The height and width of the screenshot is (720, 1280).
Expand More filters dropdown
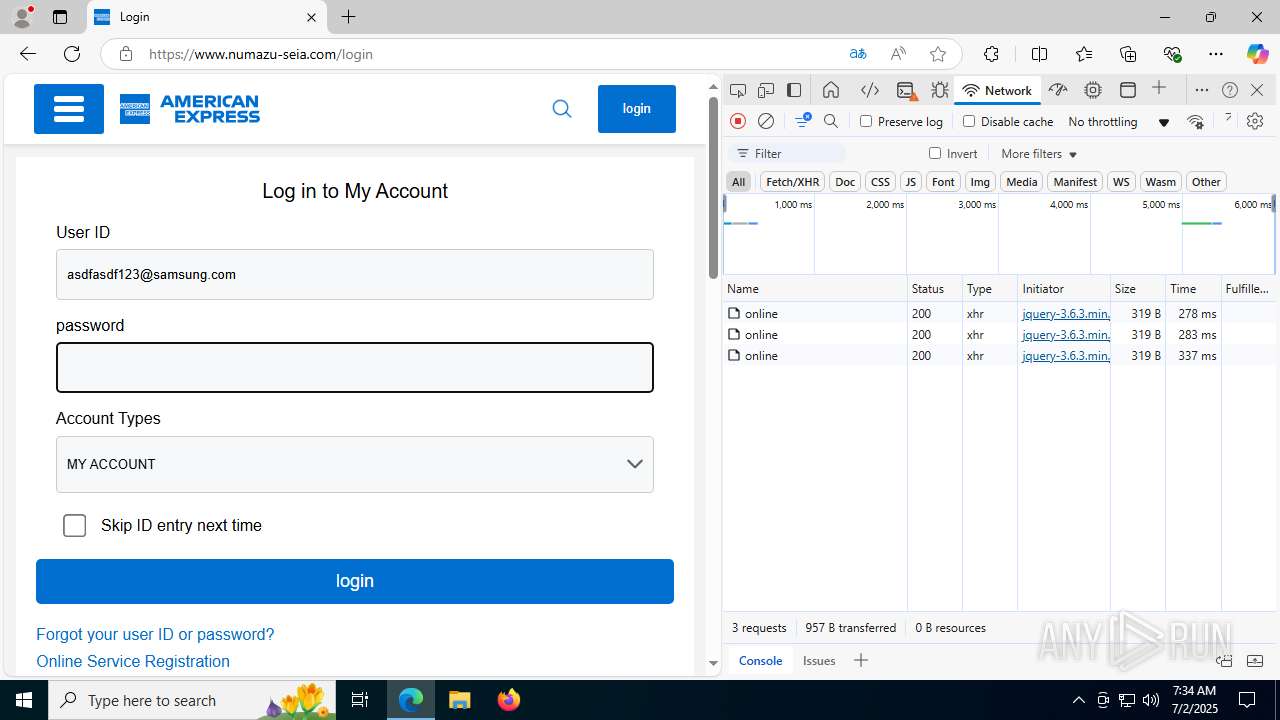(1039, 154)
